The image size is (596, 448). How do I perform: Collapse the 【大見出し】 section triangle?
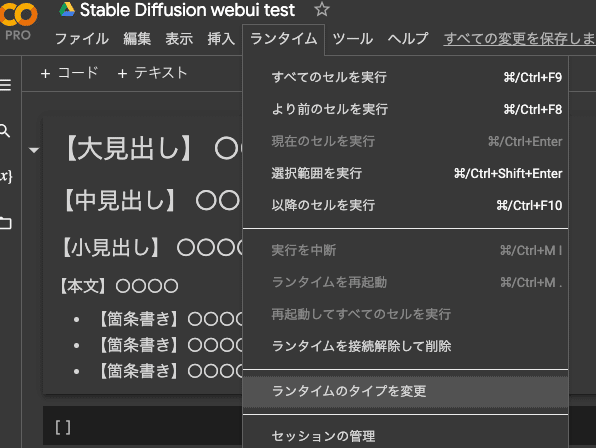pos(34,150)
